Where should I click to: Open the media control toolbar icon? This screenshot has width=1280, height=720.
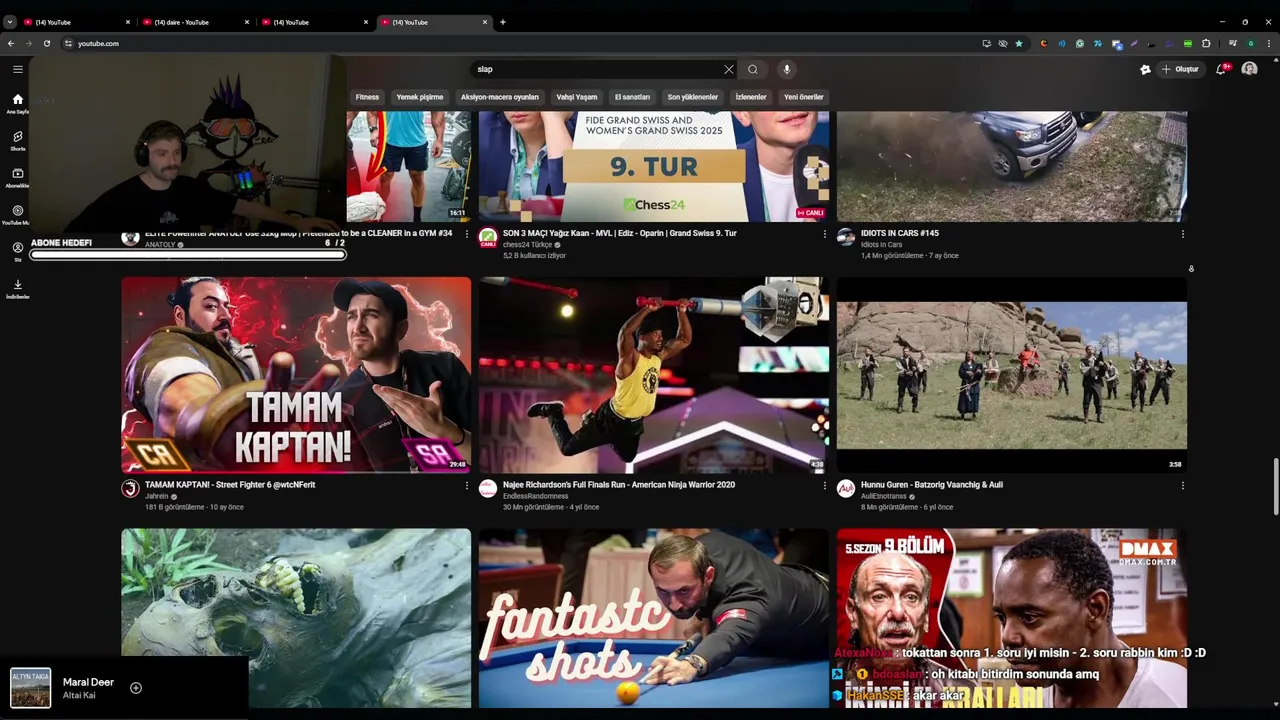point(1233,43)
